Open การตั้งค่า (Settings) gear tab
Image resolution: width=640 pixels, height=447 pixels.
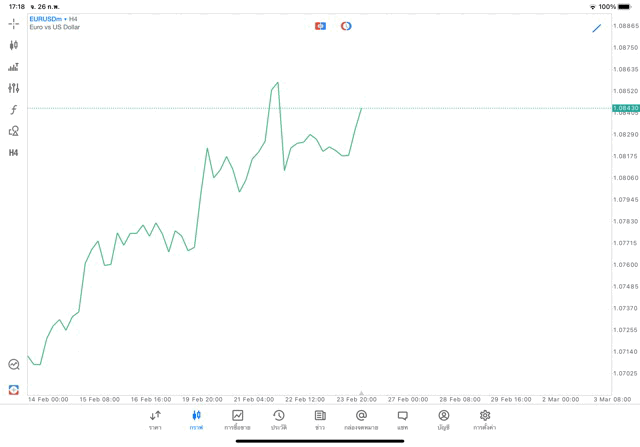point(485,419)
